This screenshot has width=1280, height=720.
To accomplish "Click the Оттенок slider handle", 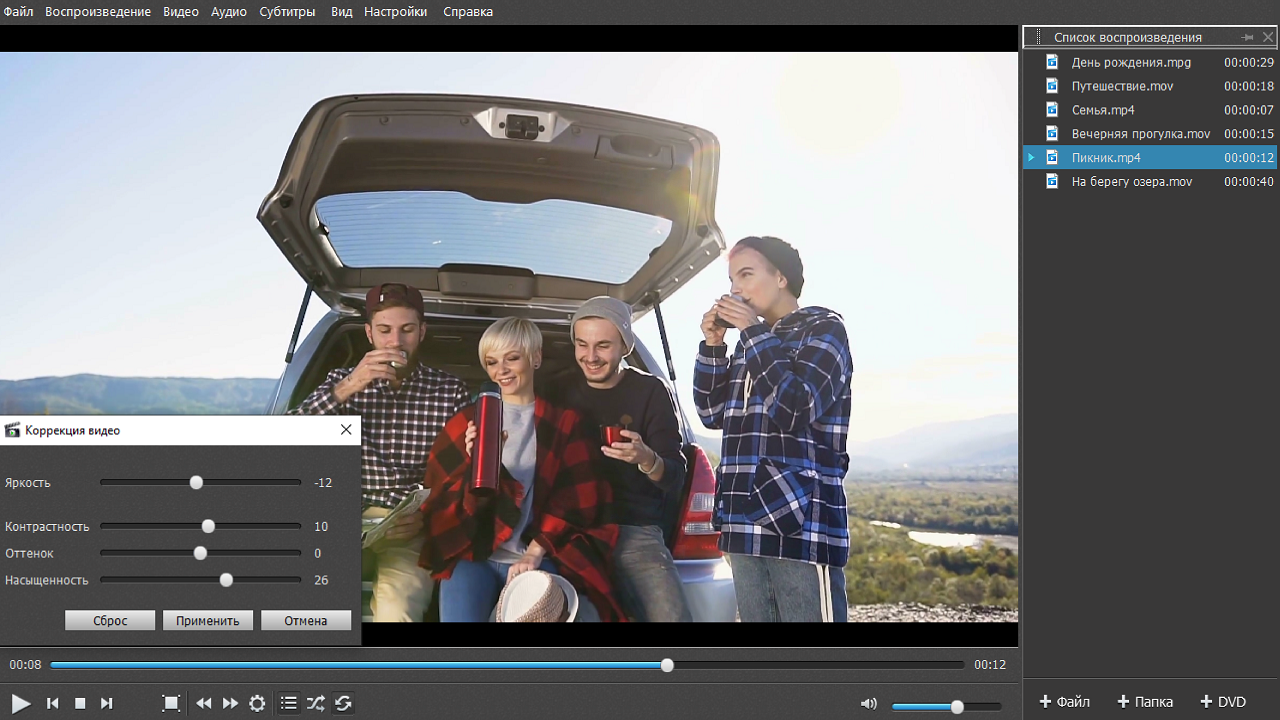I will coord(200,553).
